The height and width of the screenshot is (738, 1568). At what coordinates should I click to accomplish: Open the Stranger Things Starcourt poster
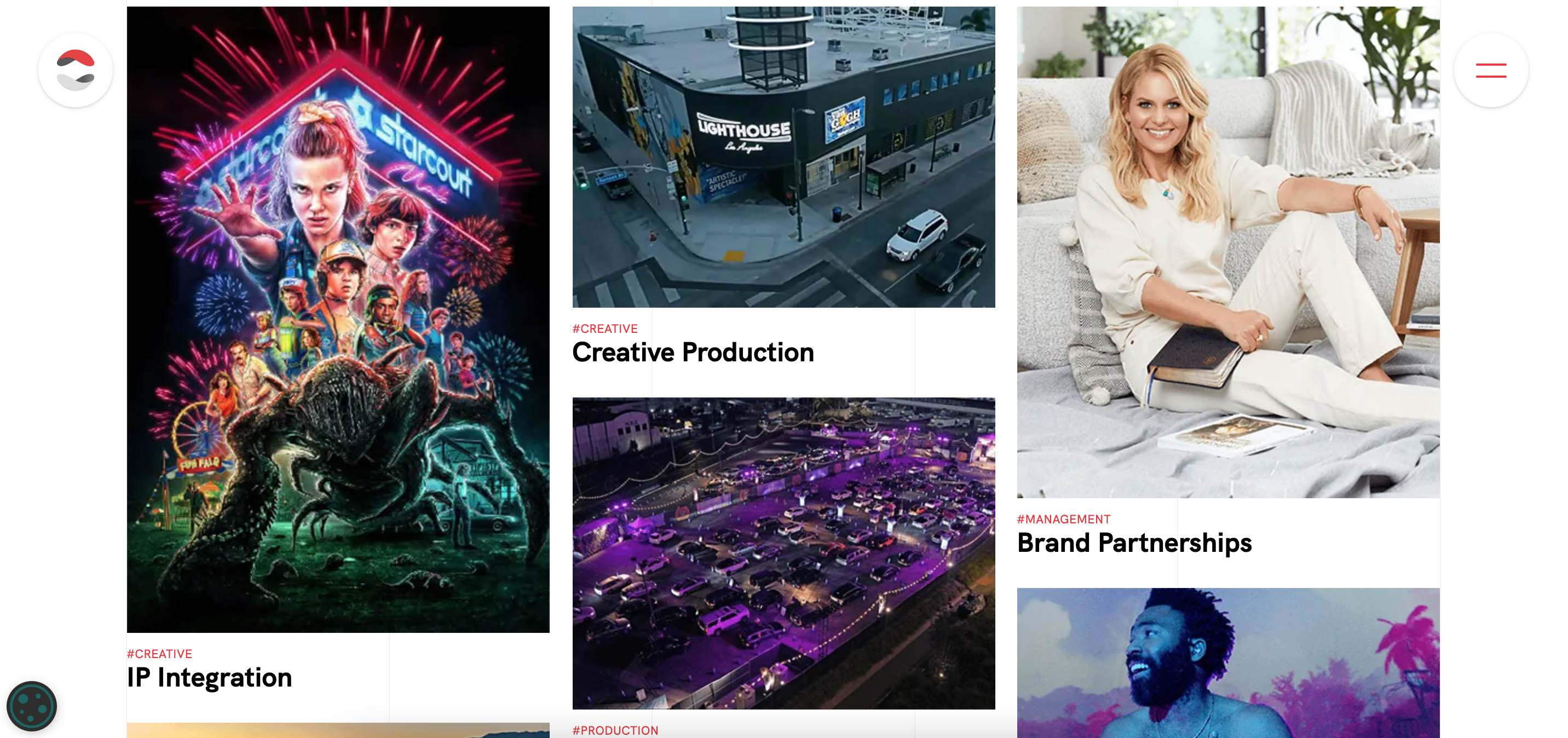[338, 319]
